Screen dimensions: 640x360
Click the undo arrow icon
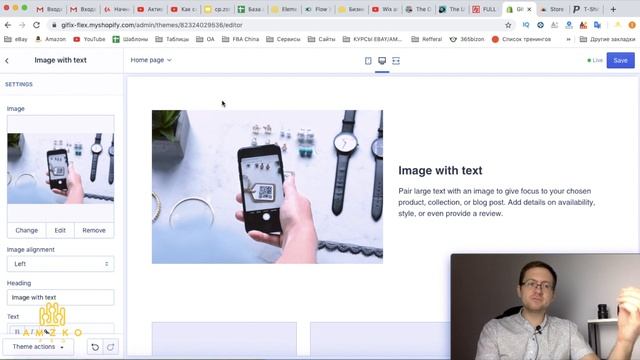tap(95, 347)
